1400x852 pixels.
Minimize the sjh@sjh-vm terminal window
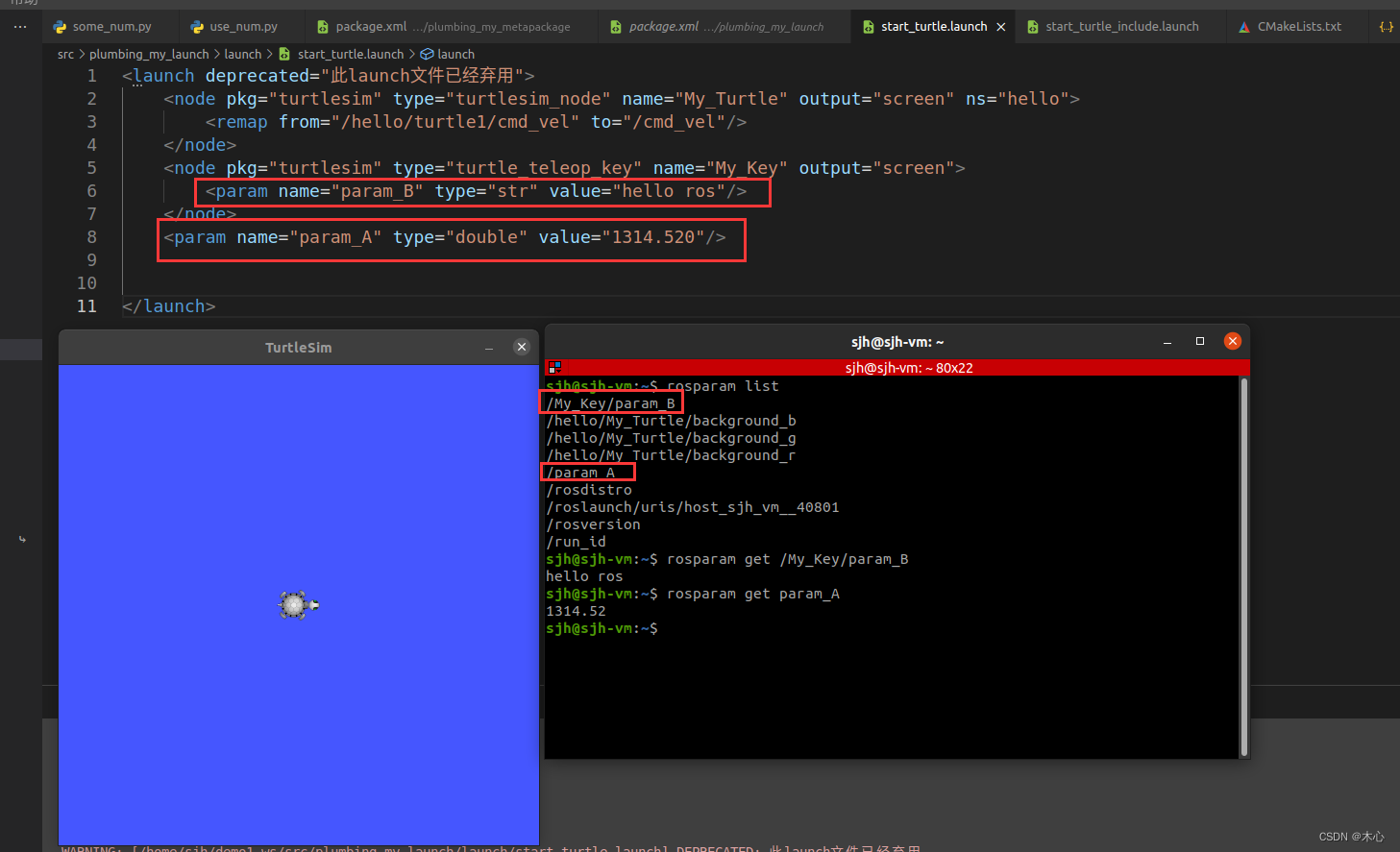click(x=1167, y=342)
